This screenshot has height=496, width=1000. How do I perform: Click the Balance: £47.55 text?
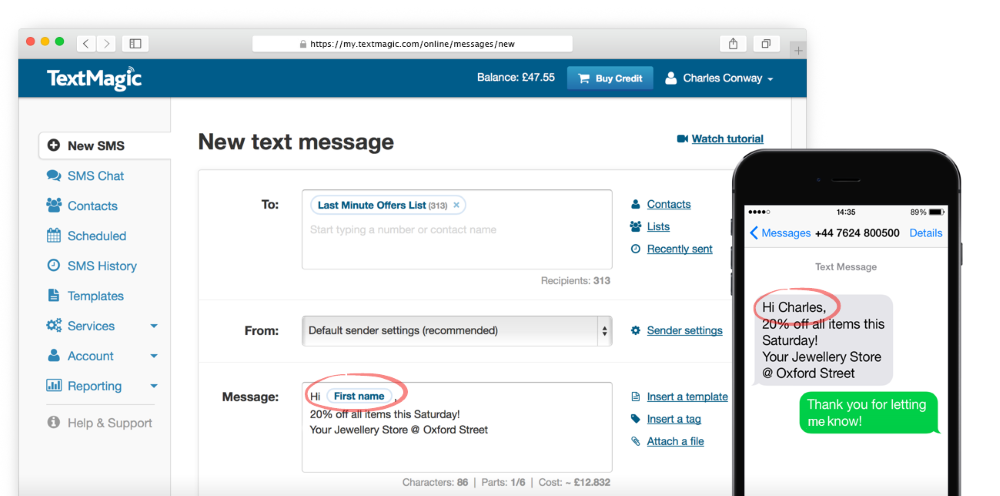tap(516, 78)
